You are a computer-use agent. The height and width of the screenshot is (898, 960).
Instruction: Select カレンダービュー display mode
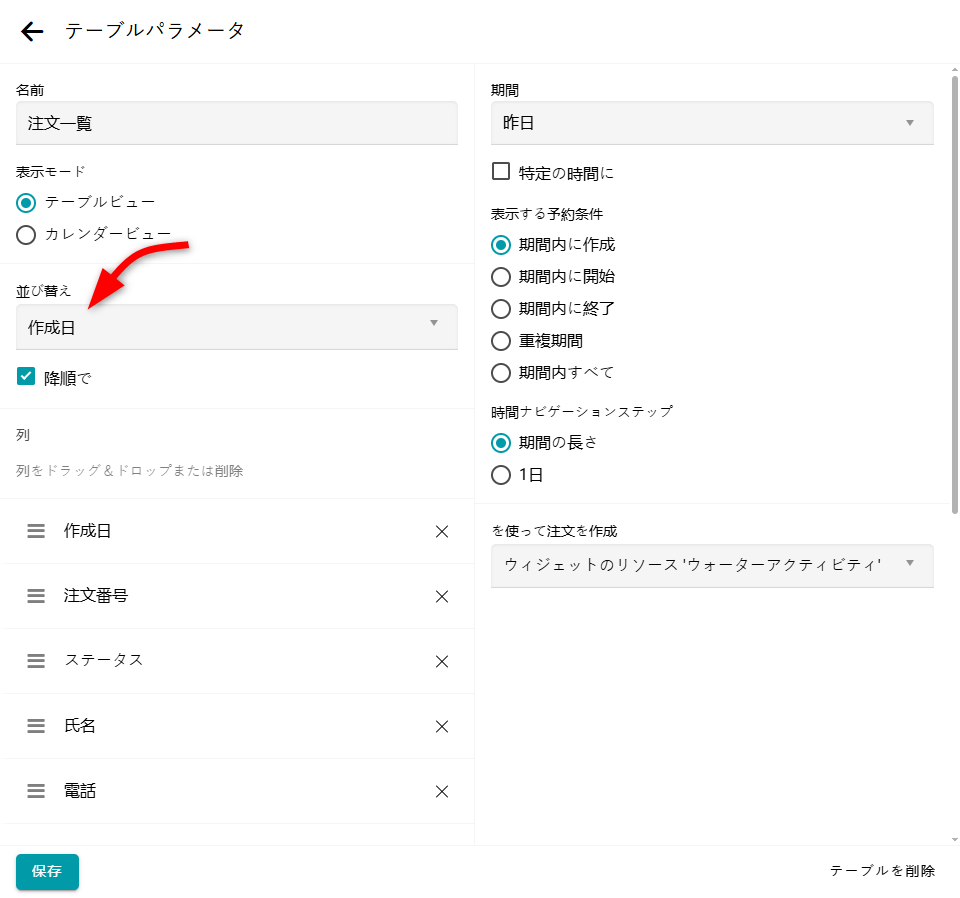(x=26, y=235)
